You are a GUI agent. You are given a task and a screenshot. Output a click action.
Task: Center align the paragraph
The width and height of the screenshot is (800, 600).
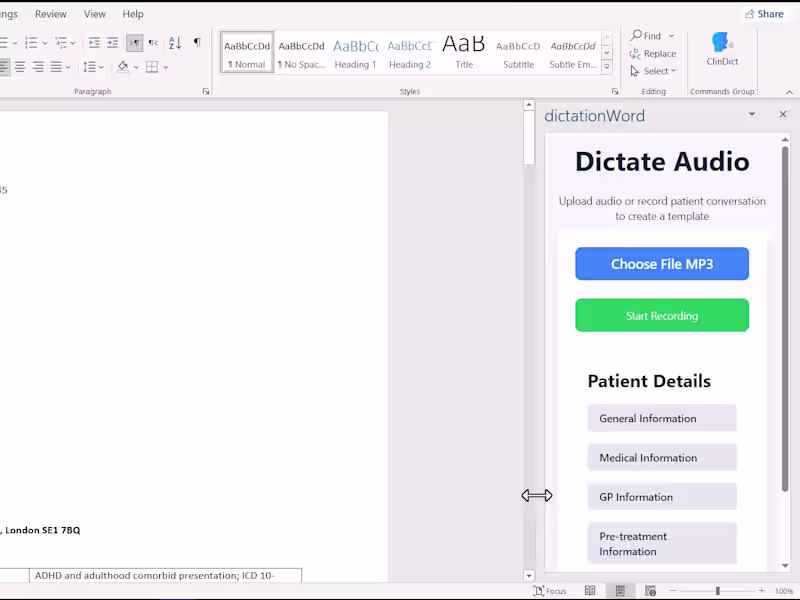coord(20,67)
